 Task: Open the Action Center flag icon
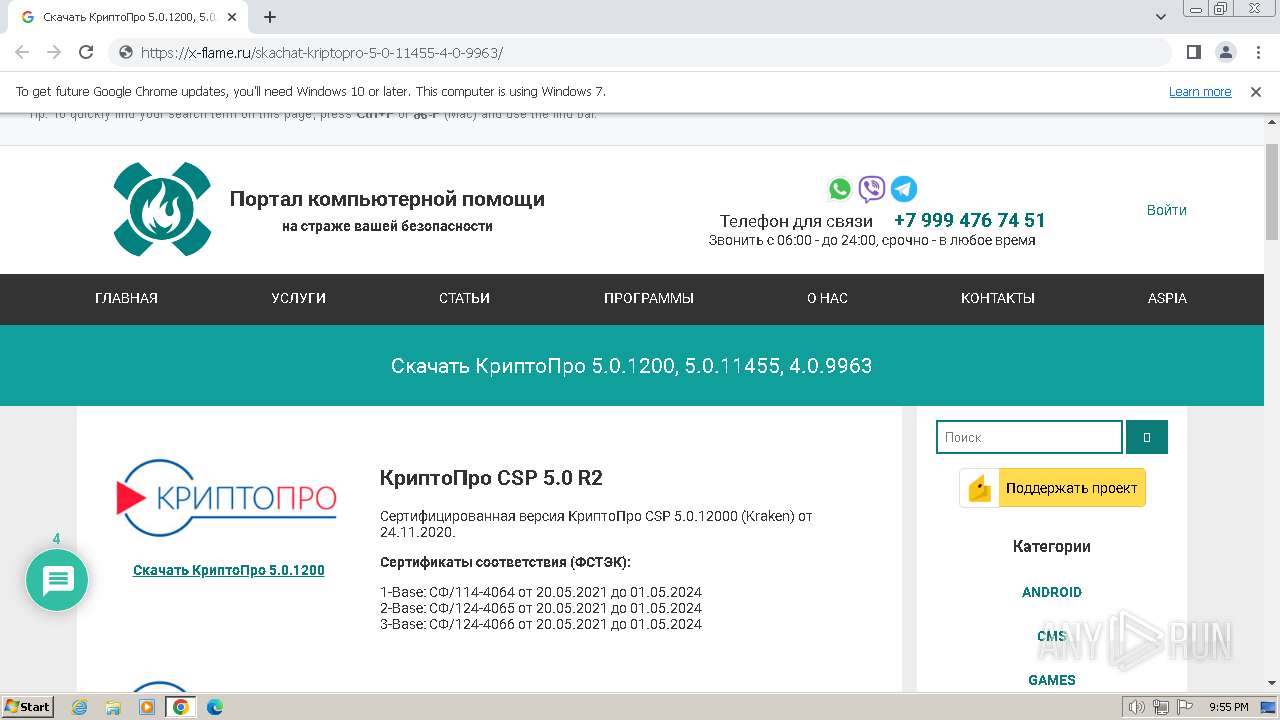[x=1183, y=707]
